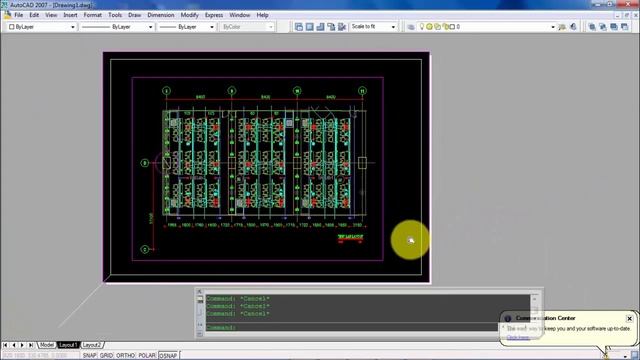Click the status bar tray settings arrow
Image resolution: width=640 pixels, height=360 pixels.
(x=625, y=356)
